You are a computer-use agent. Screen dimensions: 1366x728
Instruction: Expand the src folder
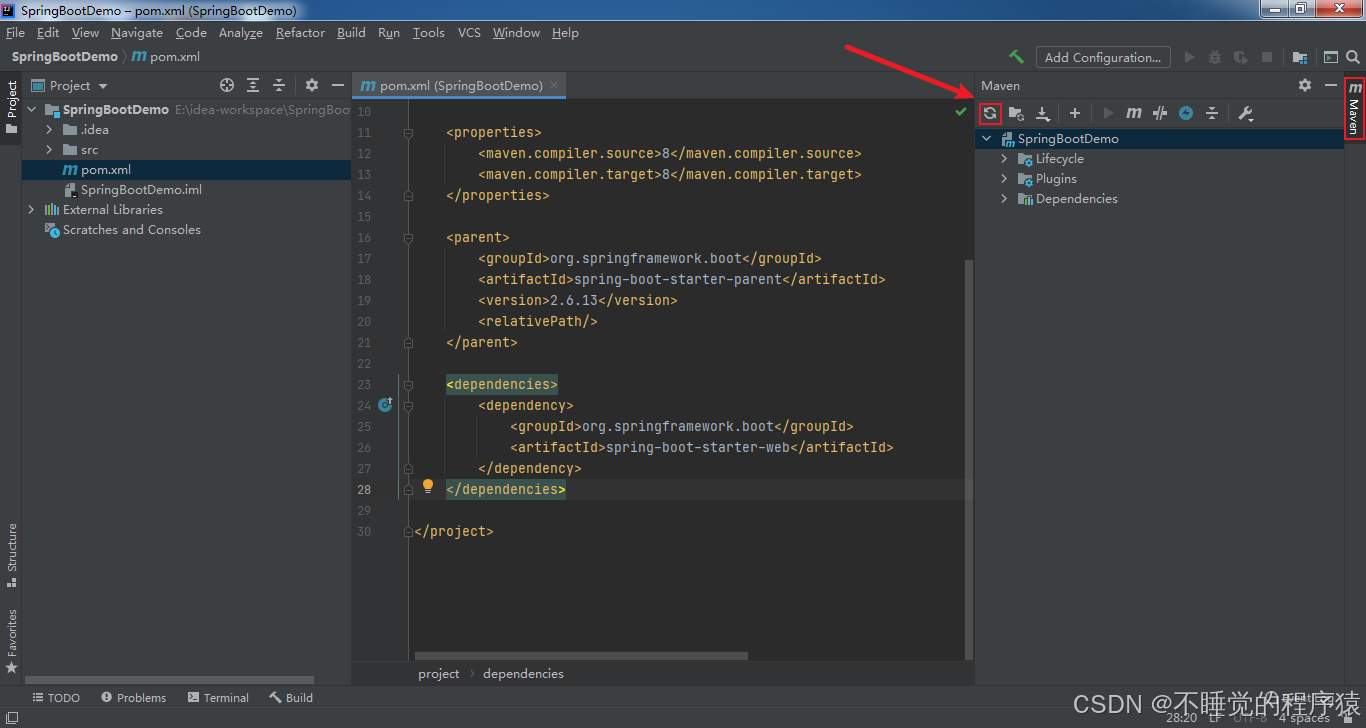[49, 149]
